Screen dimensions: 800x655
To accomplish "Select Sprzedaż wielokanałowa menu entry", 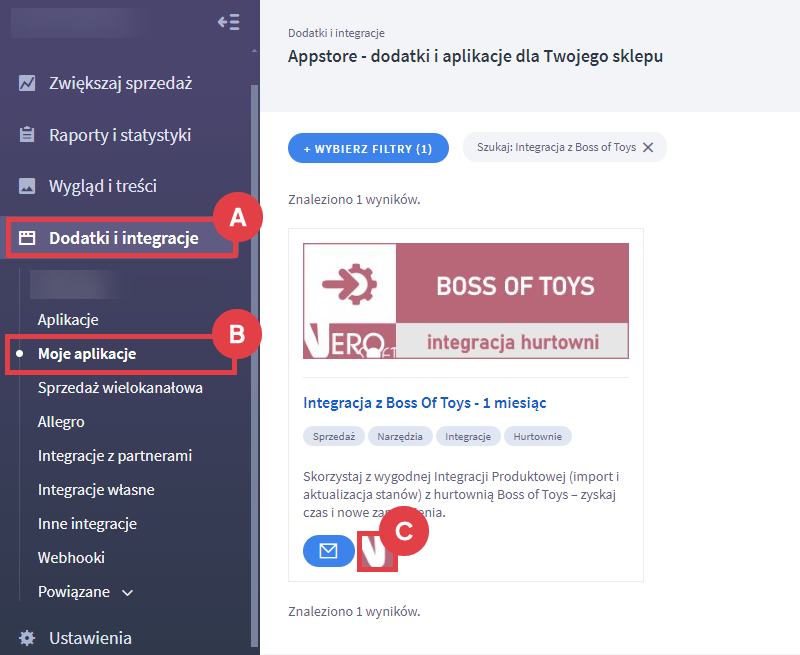I will point(120,388).
